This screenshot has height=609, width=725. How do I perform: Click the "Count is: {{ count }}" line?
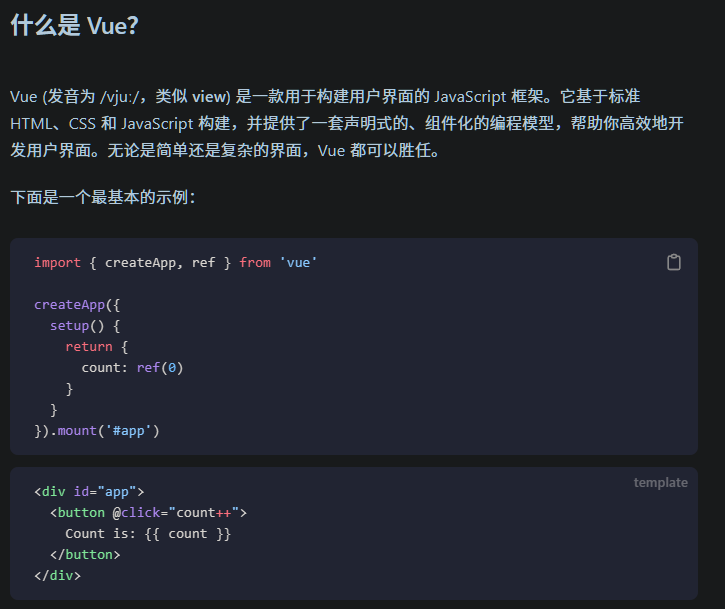(x=148, y=533)
